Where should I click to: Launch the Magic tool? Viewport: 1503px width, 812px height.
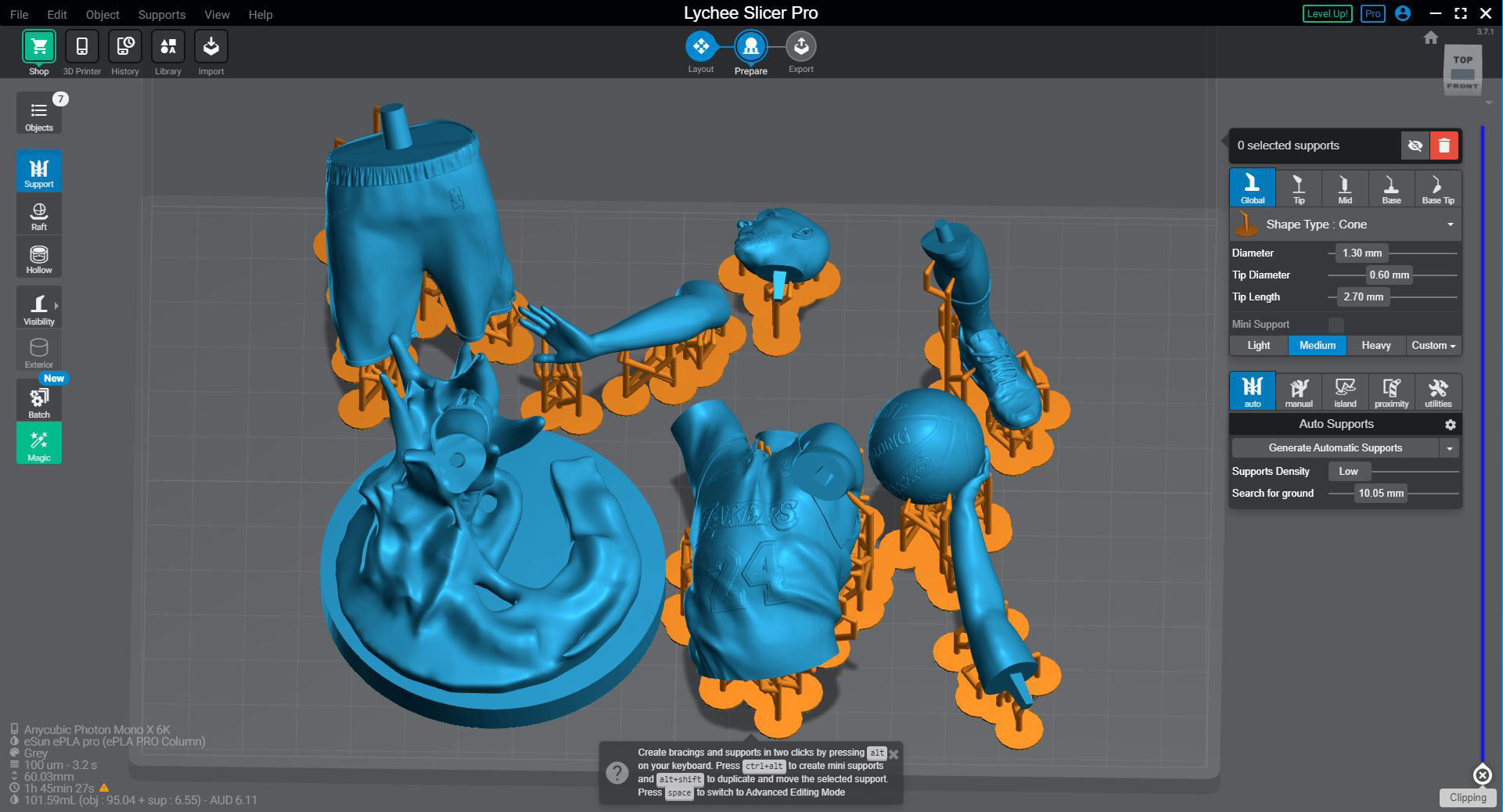click(x=38, y=443)
